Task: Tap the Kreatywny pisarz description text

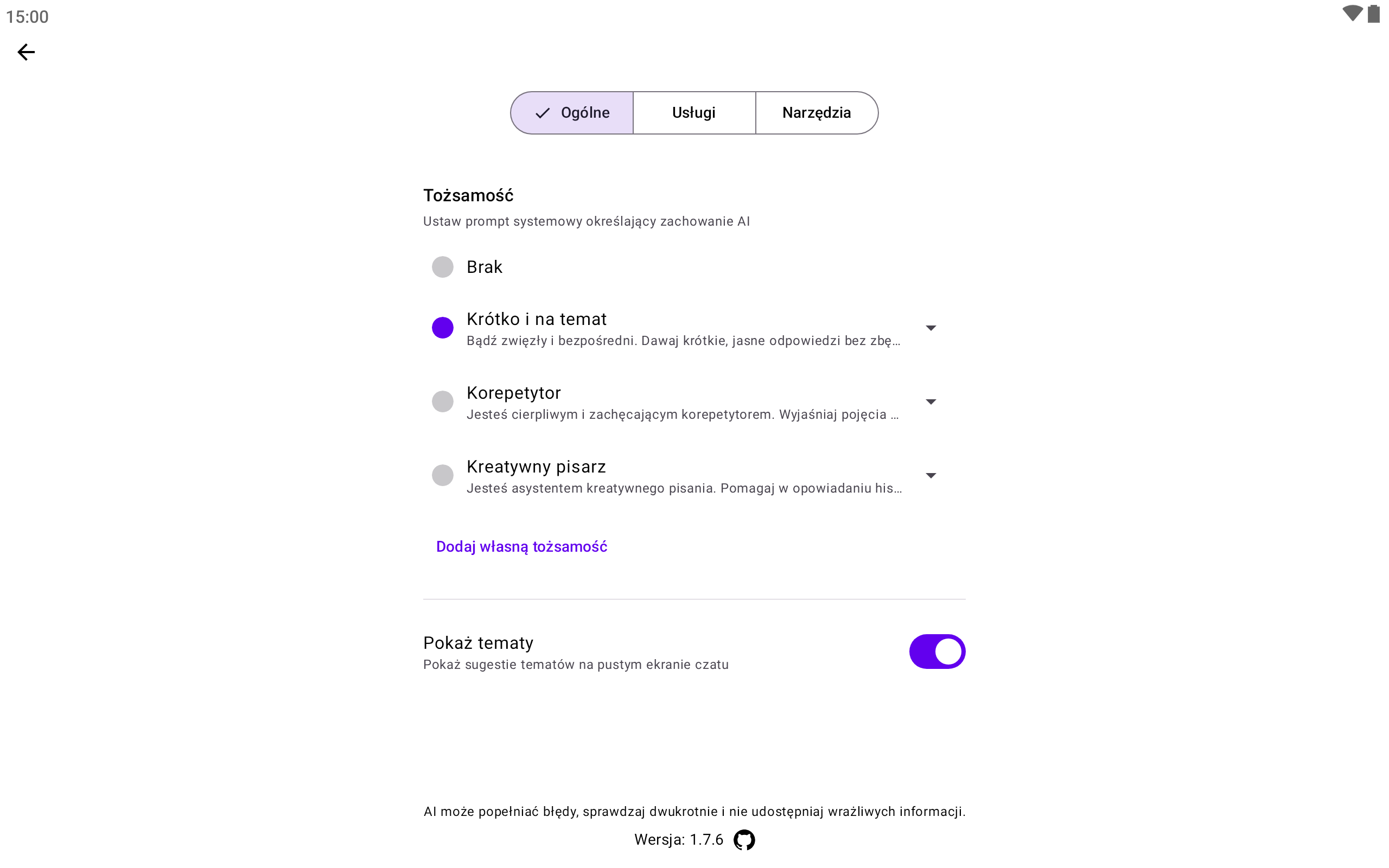Action: click(x=684, y=489)
